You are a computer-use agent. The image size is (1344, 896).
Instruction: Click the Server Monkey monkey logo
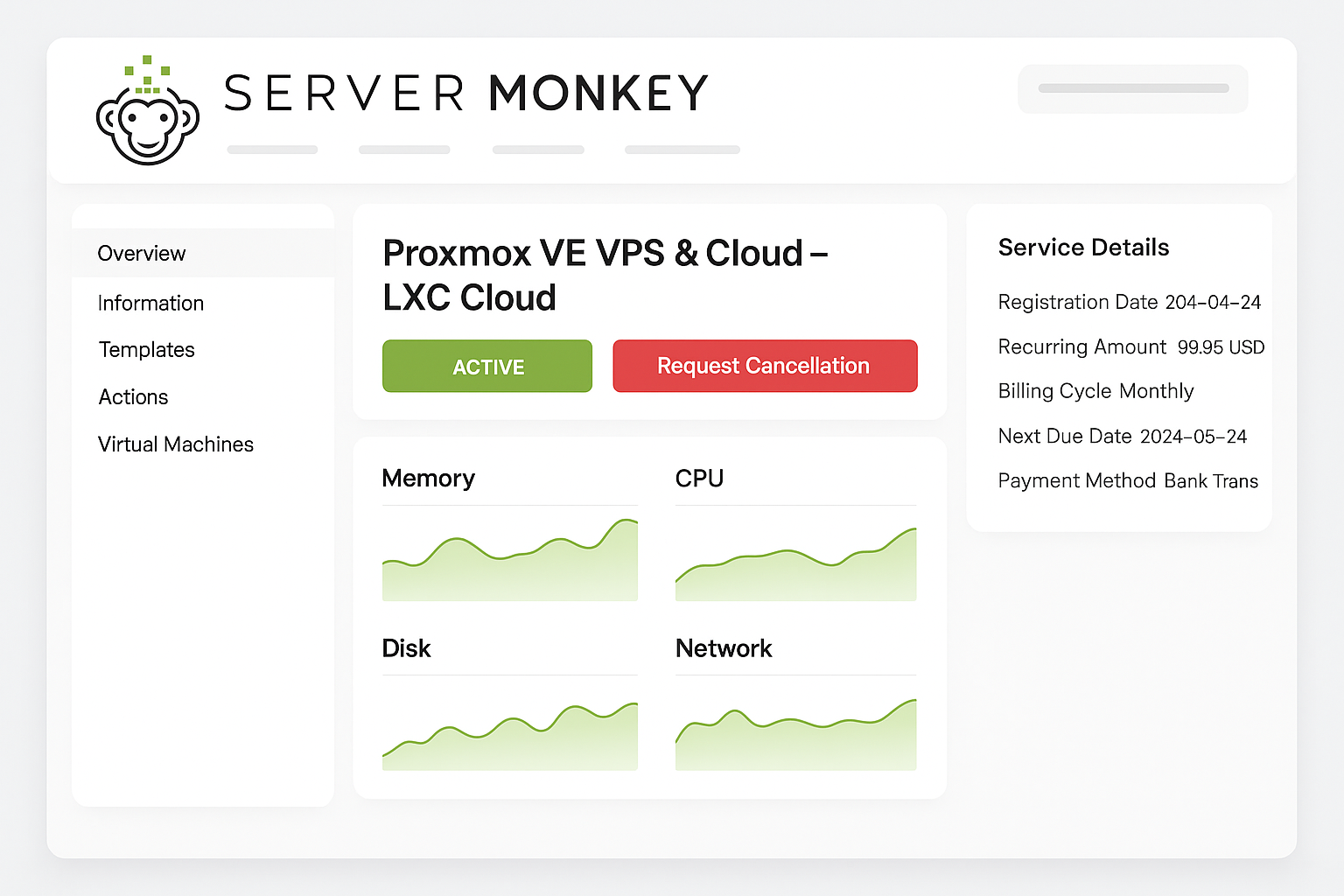[x=147, y=111]
